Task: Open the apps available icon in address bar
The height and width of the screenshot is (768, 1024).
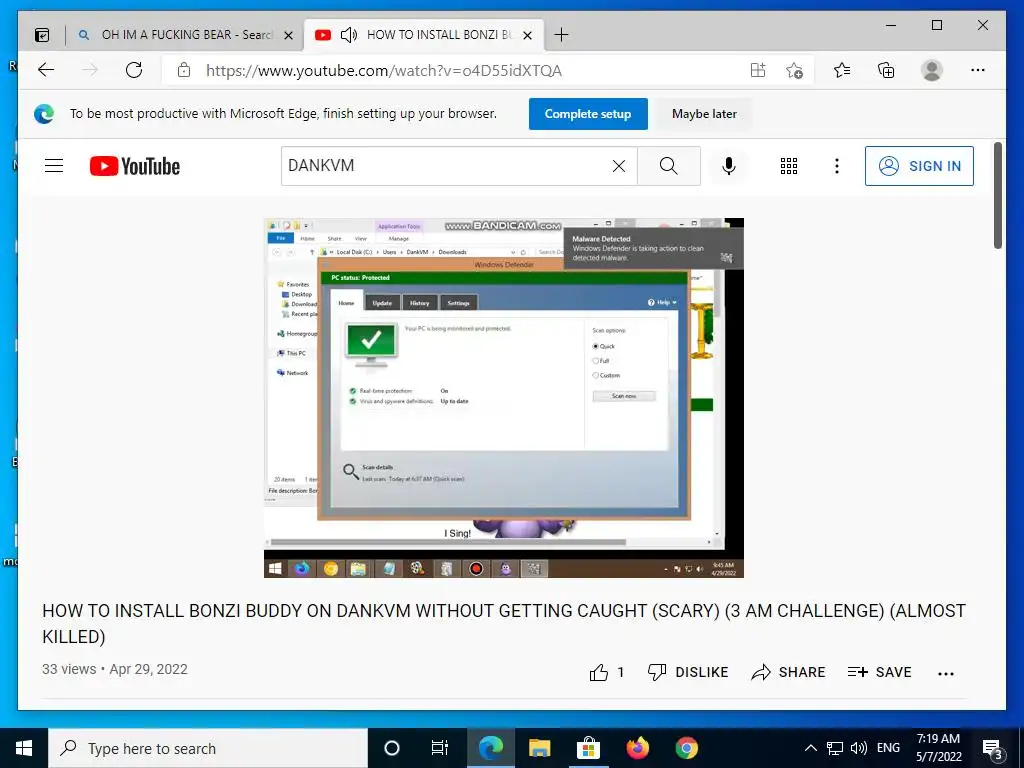Action: [758, 70]
